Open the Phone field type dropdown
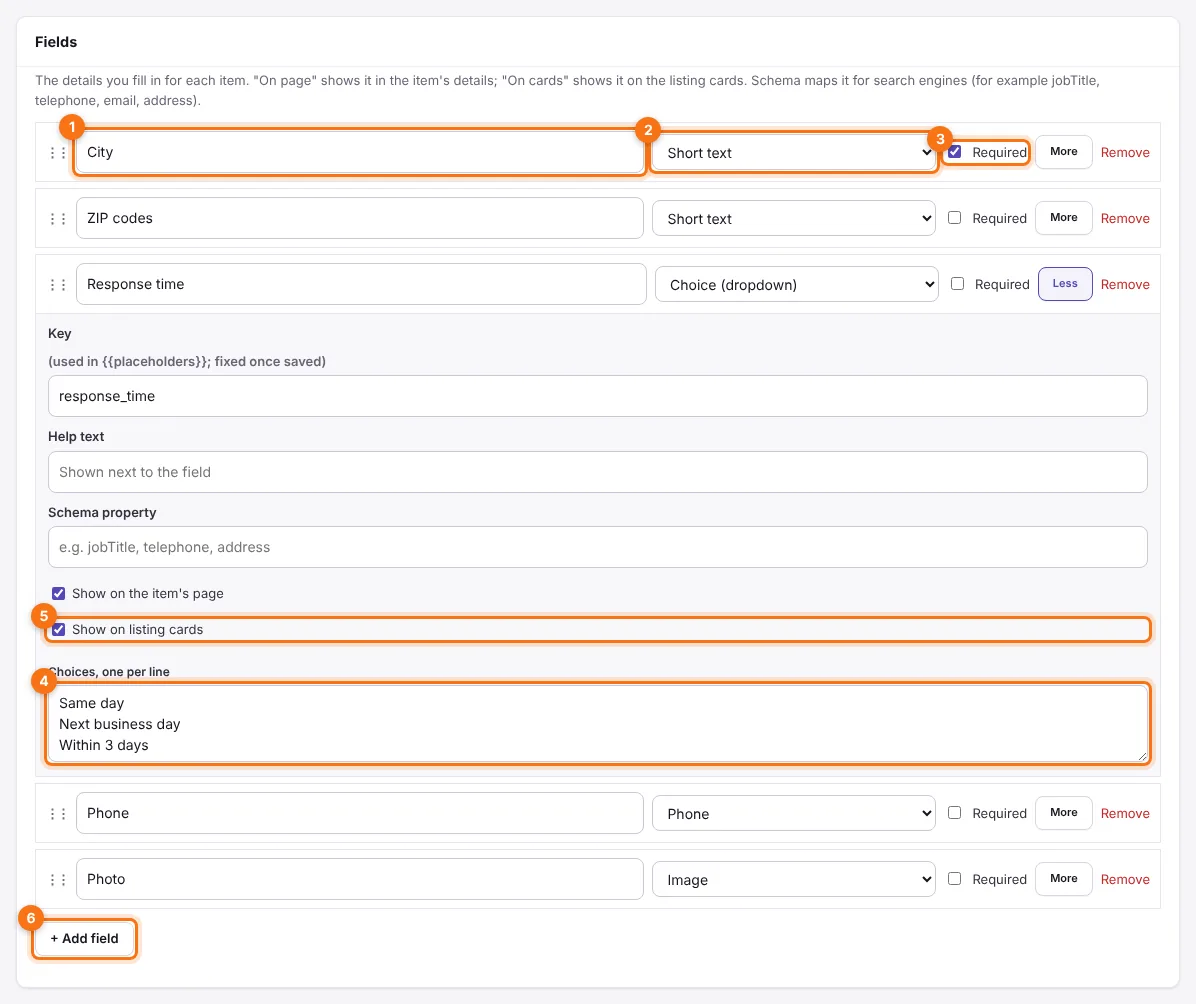The width and height of the screenshot is (1196, 1004). coord(794,814)
